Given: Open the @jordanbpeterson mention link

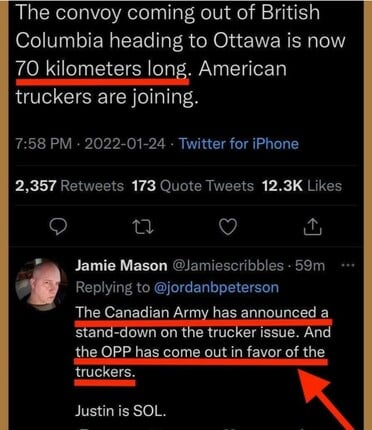Looking at the screenshot, I should [x=216, y=287].
